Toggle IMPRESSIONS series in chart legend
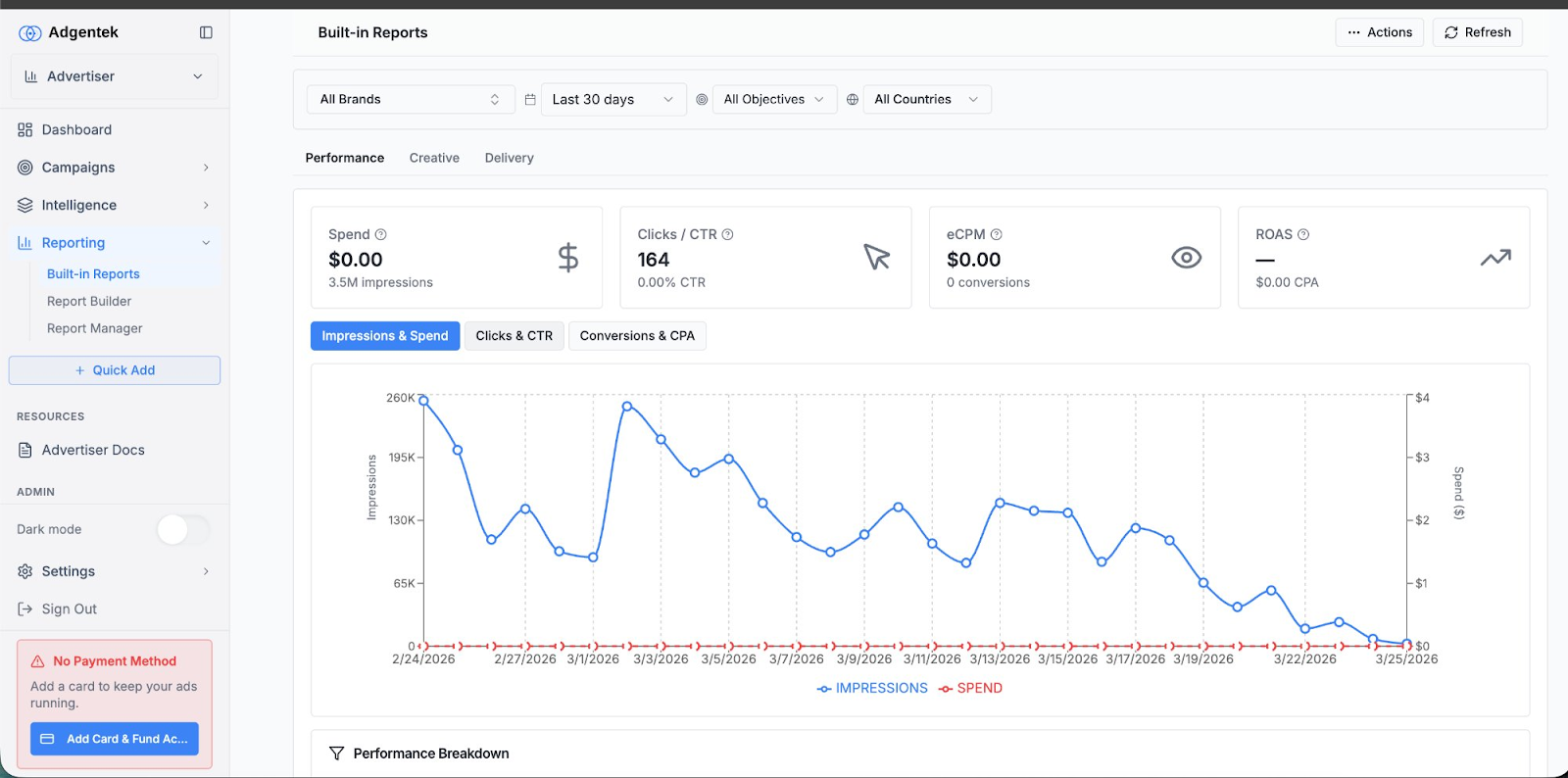The width and height of the screenshot is (1568, 778). [x=872, y=688]
